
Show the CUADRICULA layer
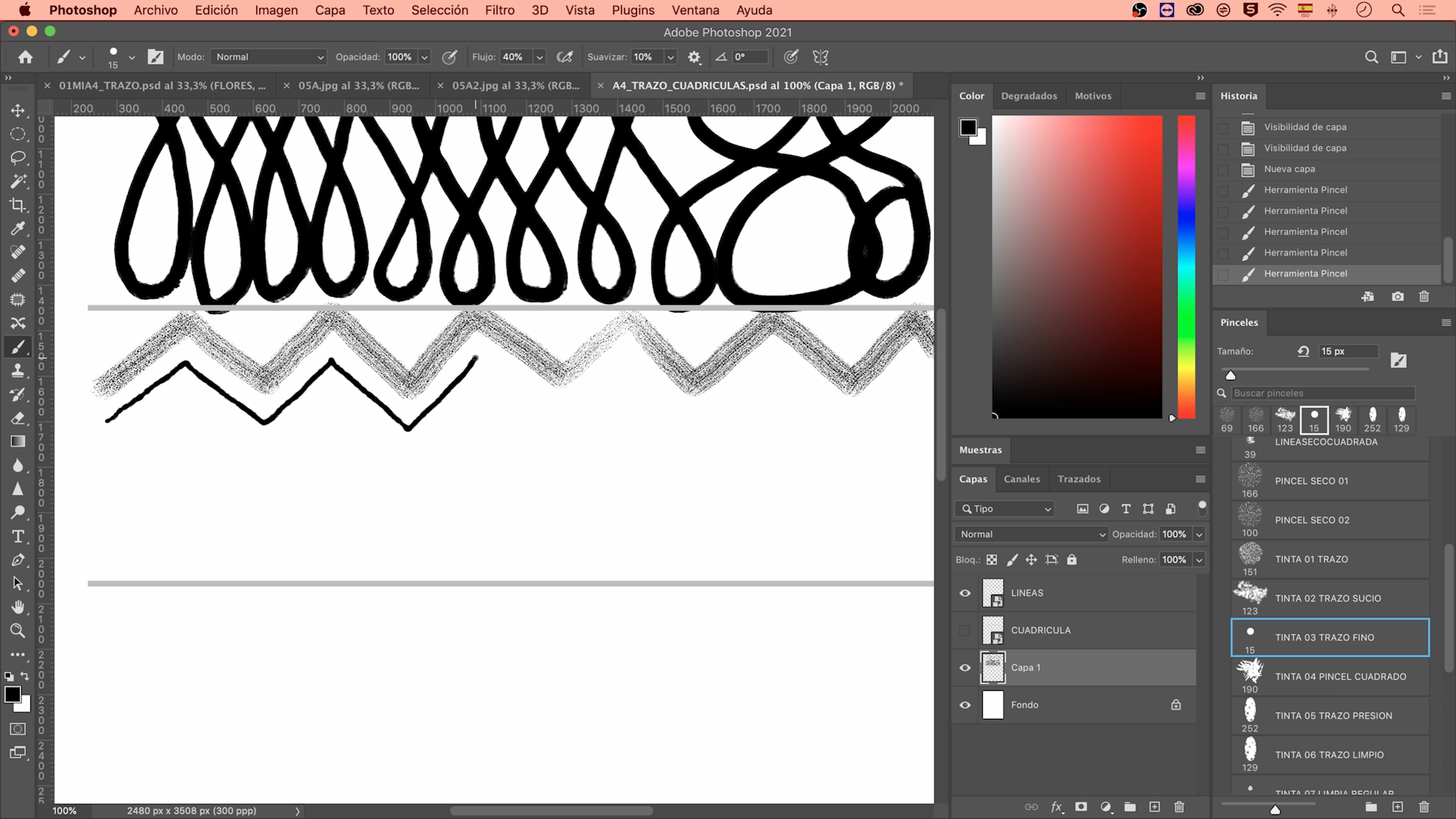(965, 630)
